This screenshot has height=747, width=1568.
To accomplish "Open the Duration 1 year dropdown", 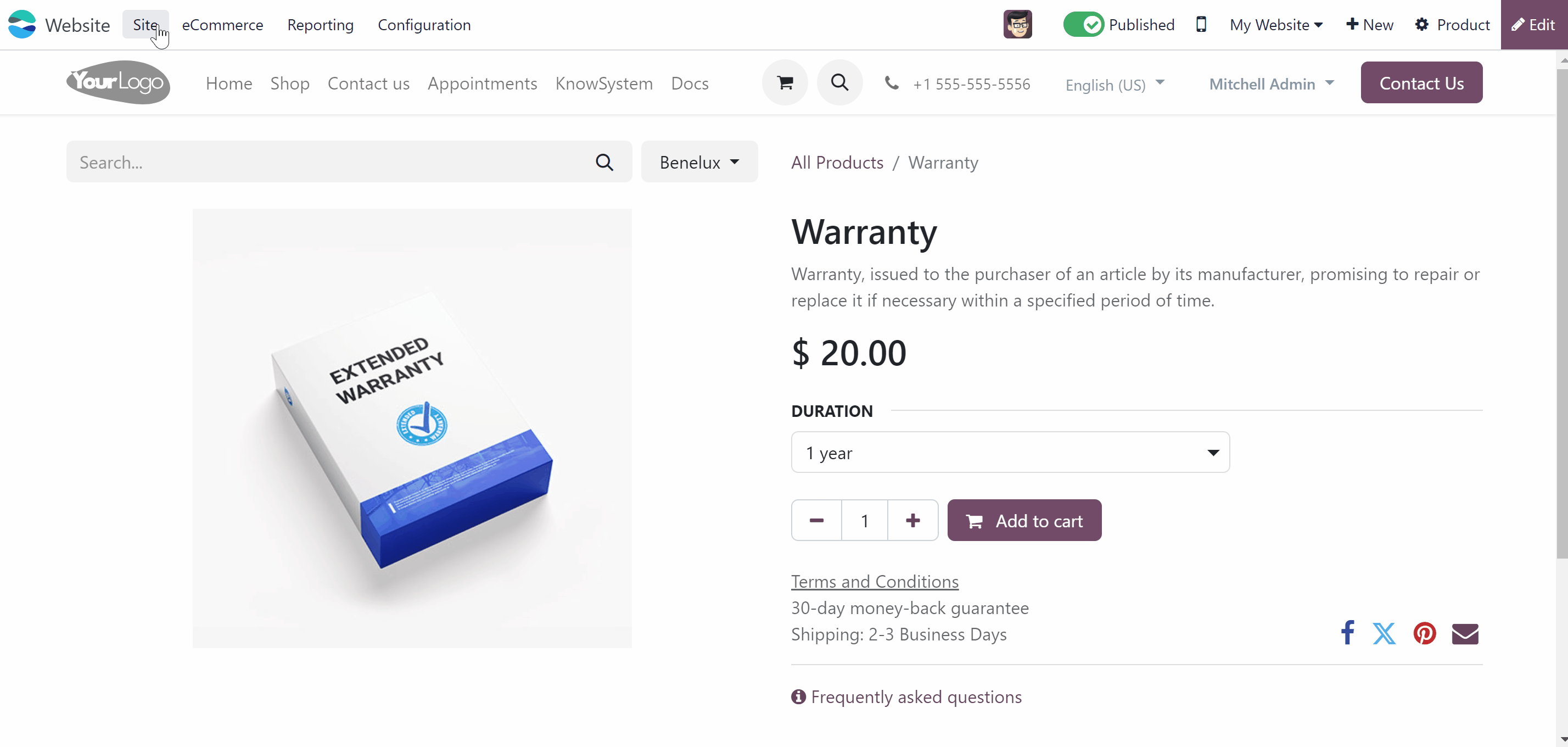I will tap(1010, 453).
